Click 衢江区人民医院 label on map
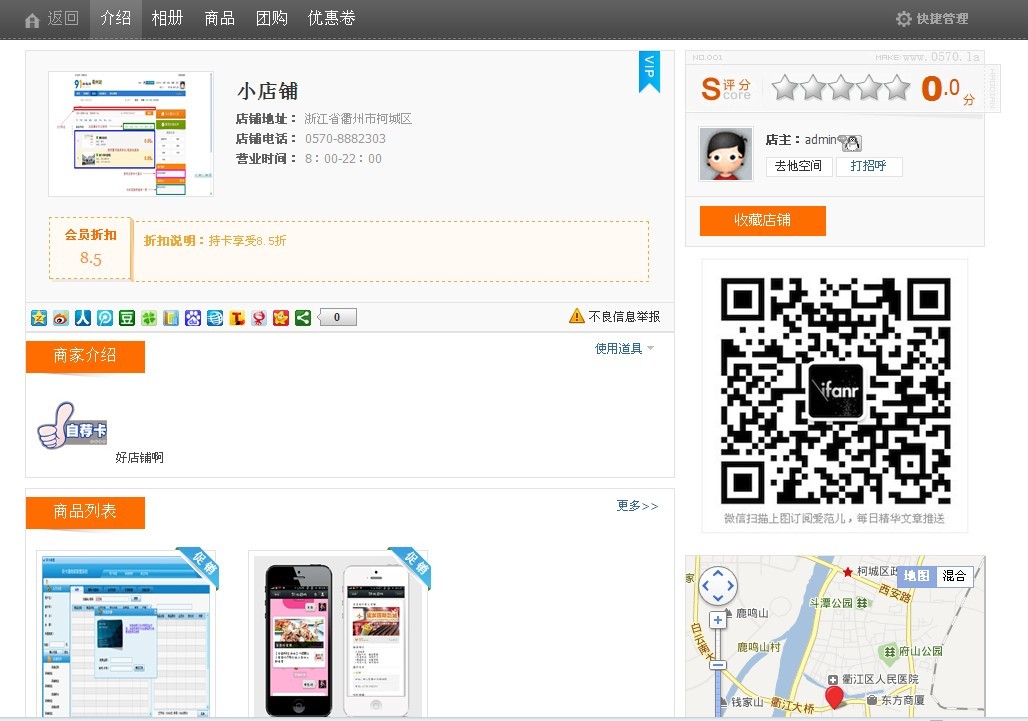The image size is (1028, 721). click(880, 679)
